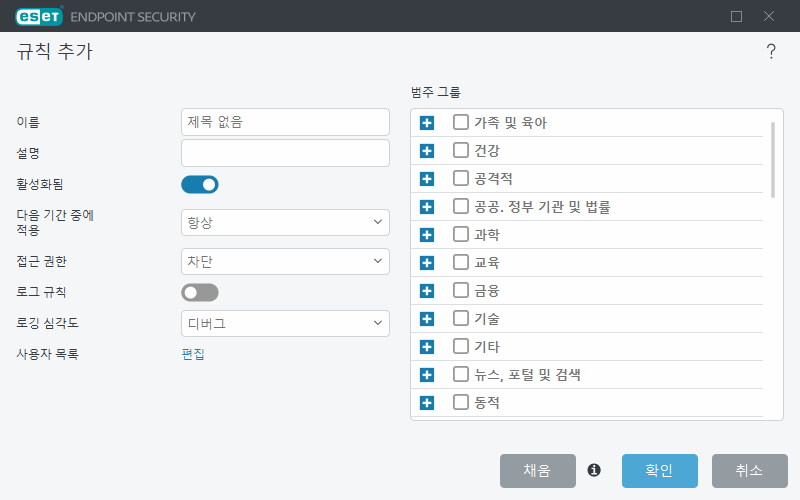Expand the 건강 category group
This screenshot has height=500, width=800.
tap(427, 151)
